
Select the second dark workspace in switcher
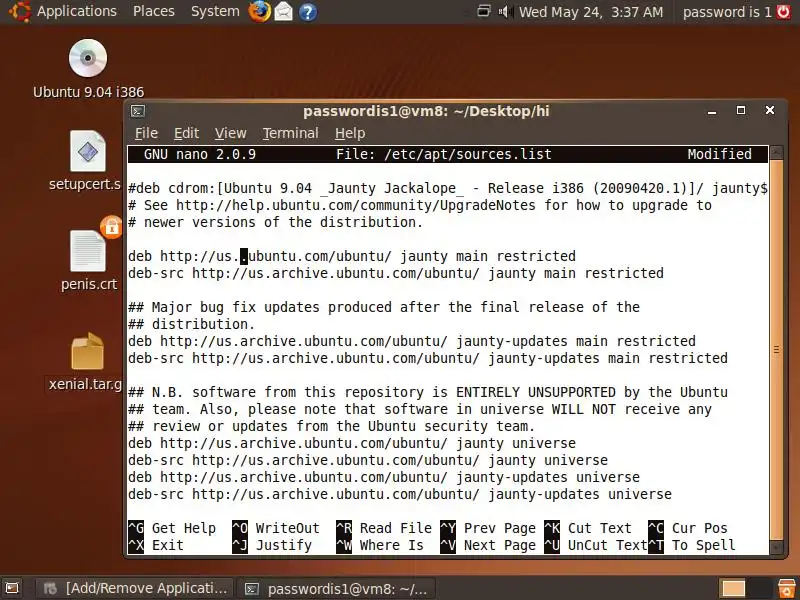[x=758, y=588]
